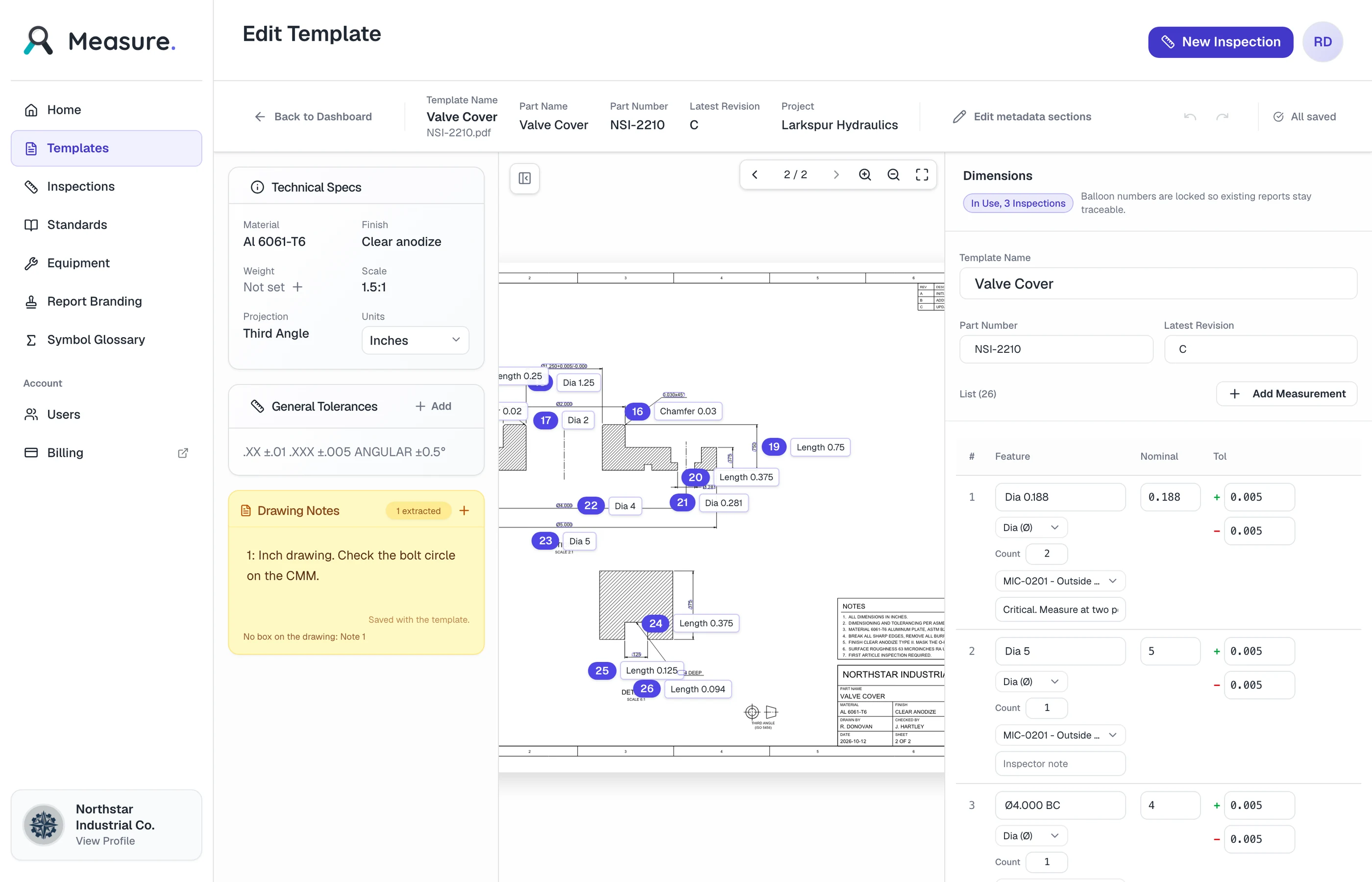1372x882 pixels.
Task: Open the Units Inches dropdown
Action: [415, 340]
